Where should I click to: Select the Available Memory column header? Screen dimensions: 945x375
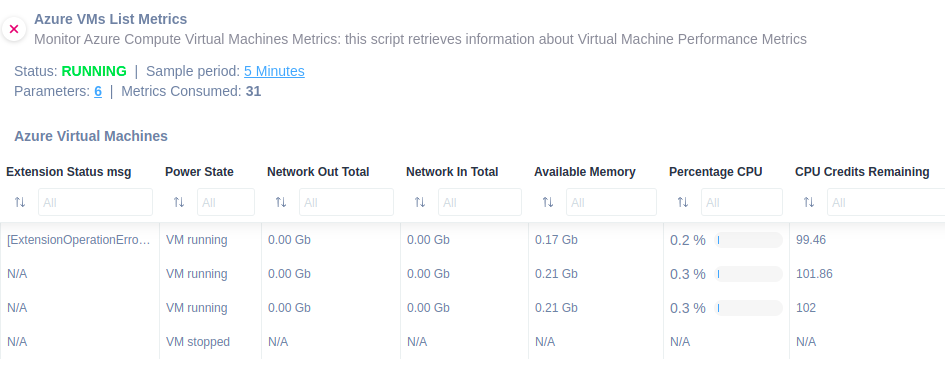pos(585,172)
